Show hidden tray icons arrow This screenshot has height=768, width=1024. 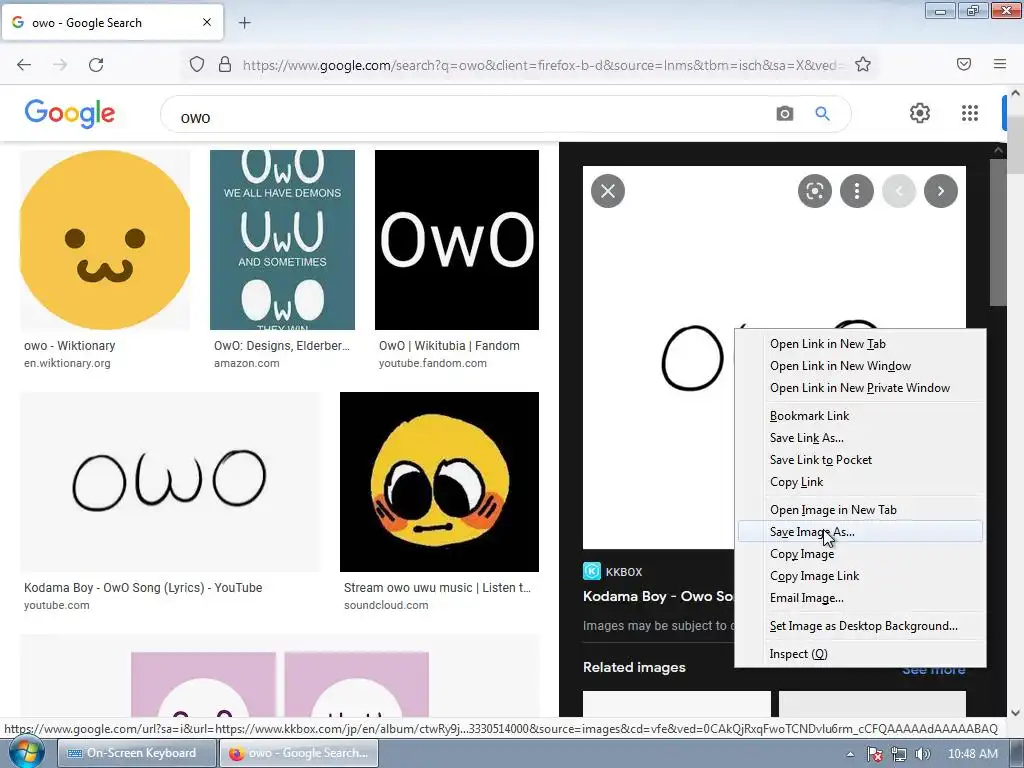(x=850, y=754)
